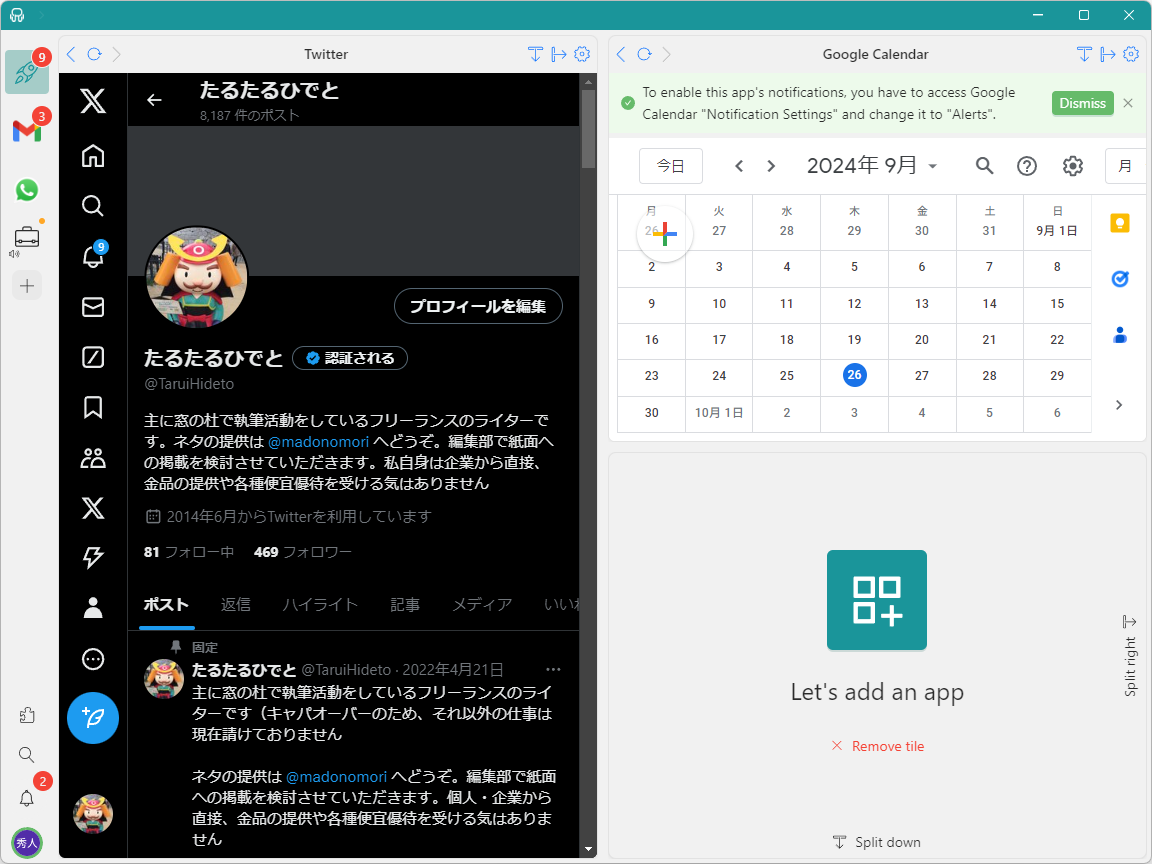The width and height of the screenshot is (1152, 864).
Task: Open the @madonomori profile link
Action: [318, 441]
